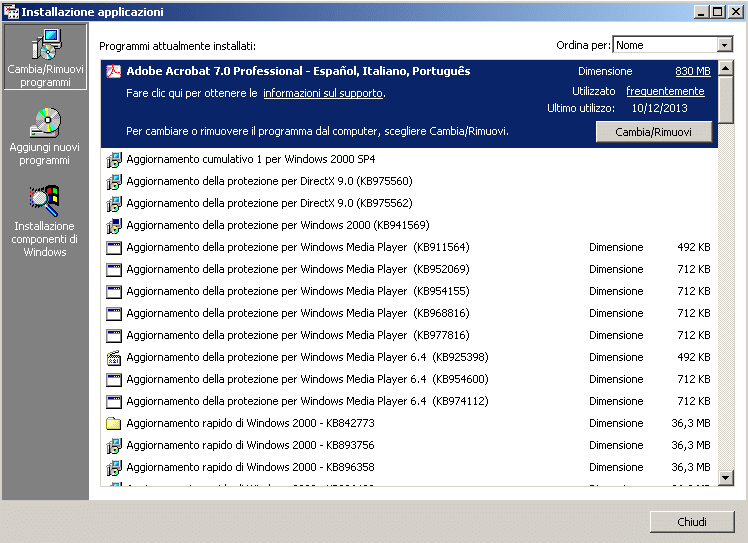This screenshot has width=748, height=543.
Task: Select Aggiornamento rapido Windows 2000 - KB896358
Action: click(250, 467)
